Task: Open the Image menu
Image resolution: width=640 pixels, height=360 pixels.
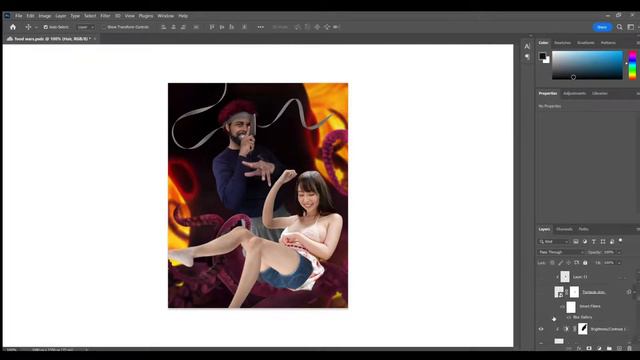Action: [44, 16]
